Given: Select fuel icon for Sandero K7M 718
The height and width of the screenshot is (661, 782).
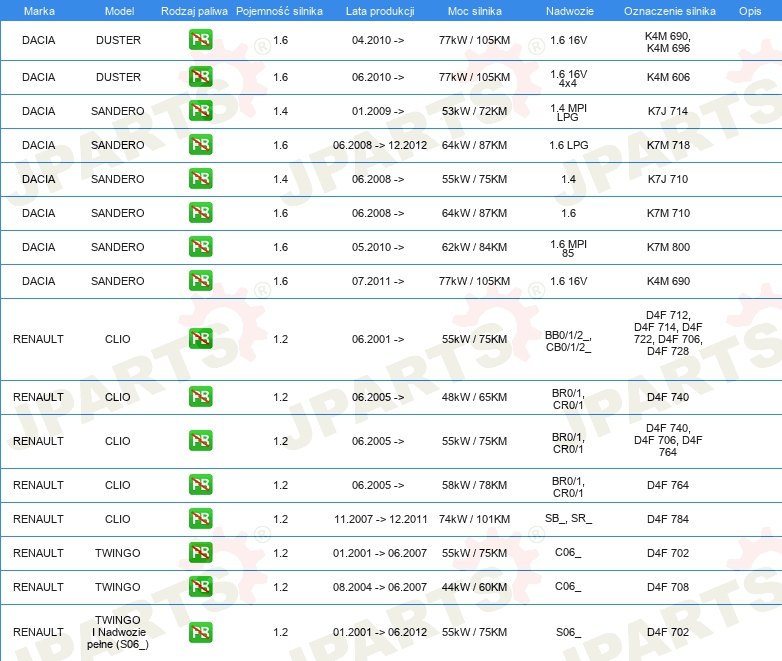Looking at the screenshot, I should click(x=200, y=145).
